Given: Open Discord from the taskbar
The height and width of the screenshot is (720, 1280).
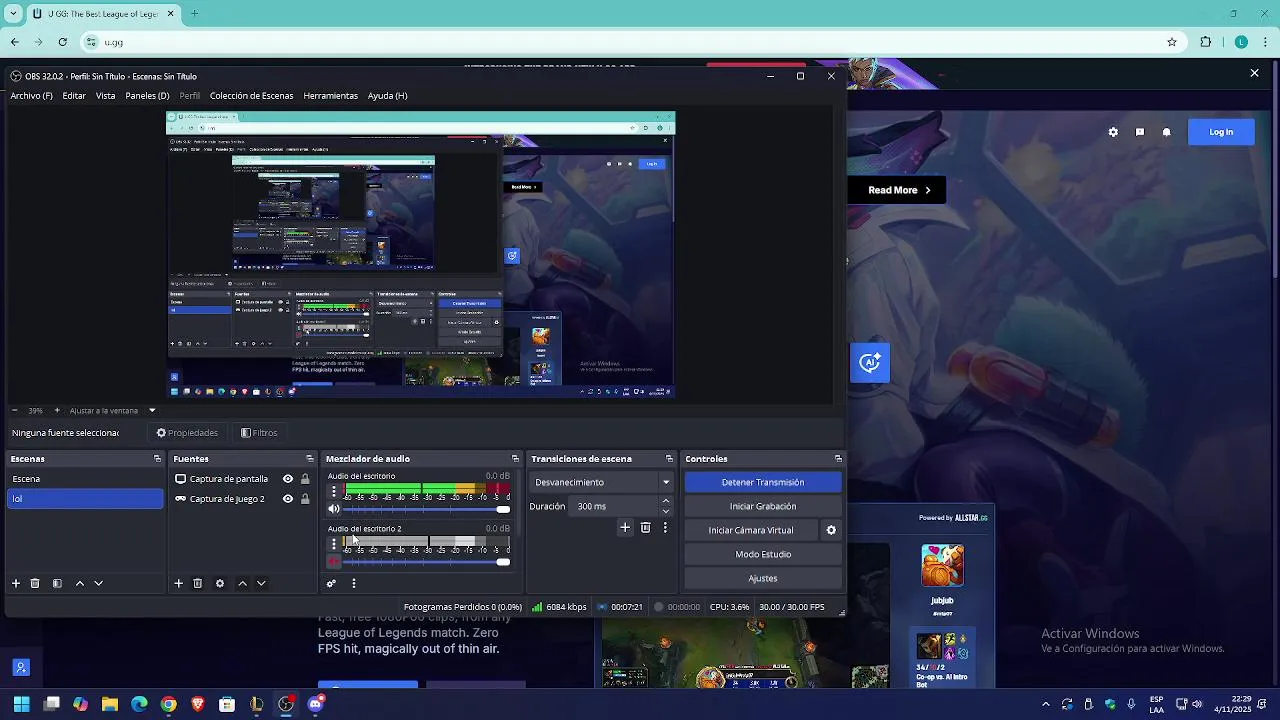Looking at the screenshot, I should tap(315, 704).
